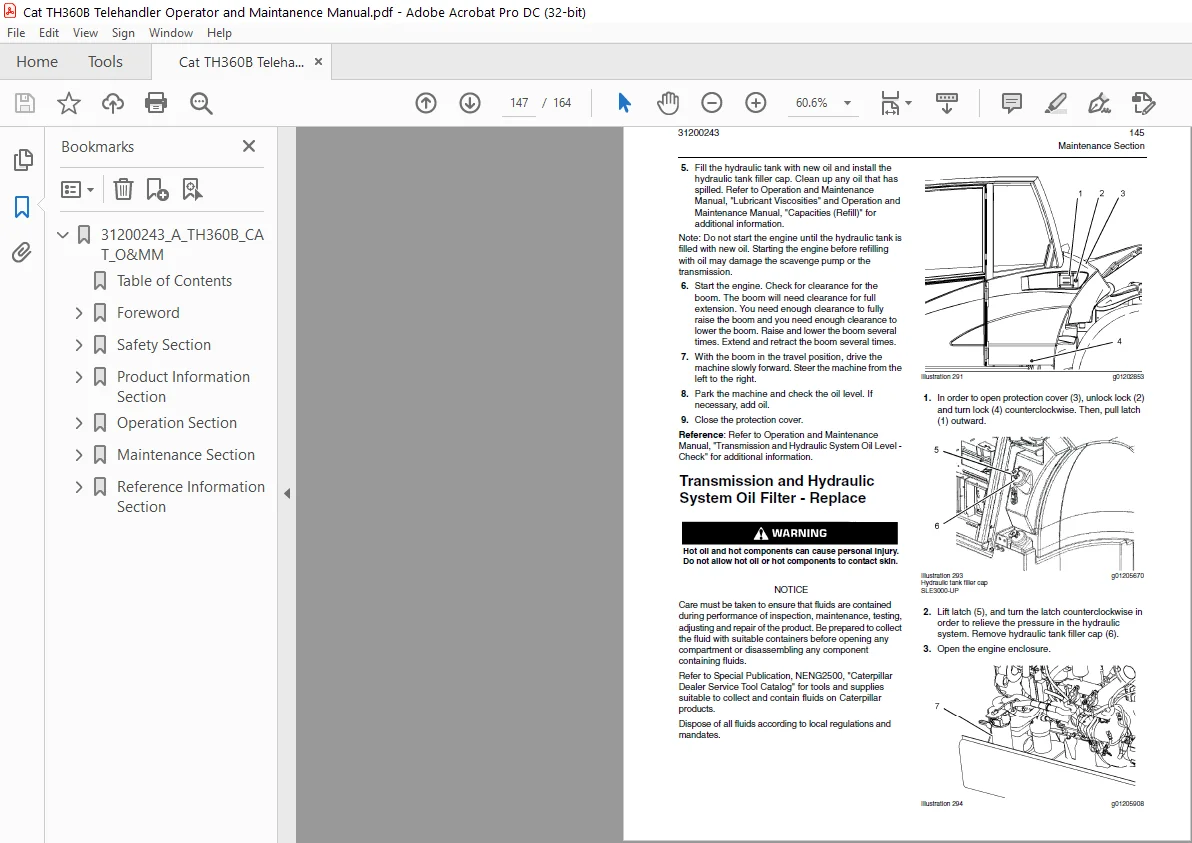Image resolution: width=1192 pixels, height=843 pixels.
Task: Print the document
Action: tap(156, 103)
